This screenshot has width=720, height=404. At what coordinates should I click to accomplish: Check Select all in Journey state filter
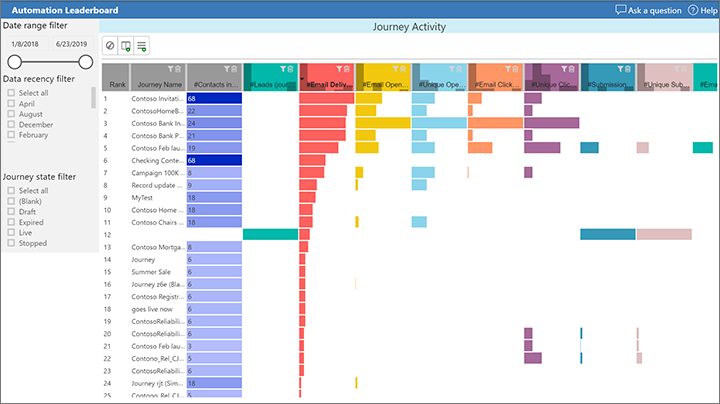pyautogui.click(x=11, y=190)
